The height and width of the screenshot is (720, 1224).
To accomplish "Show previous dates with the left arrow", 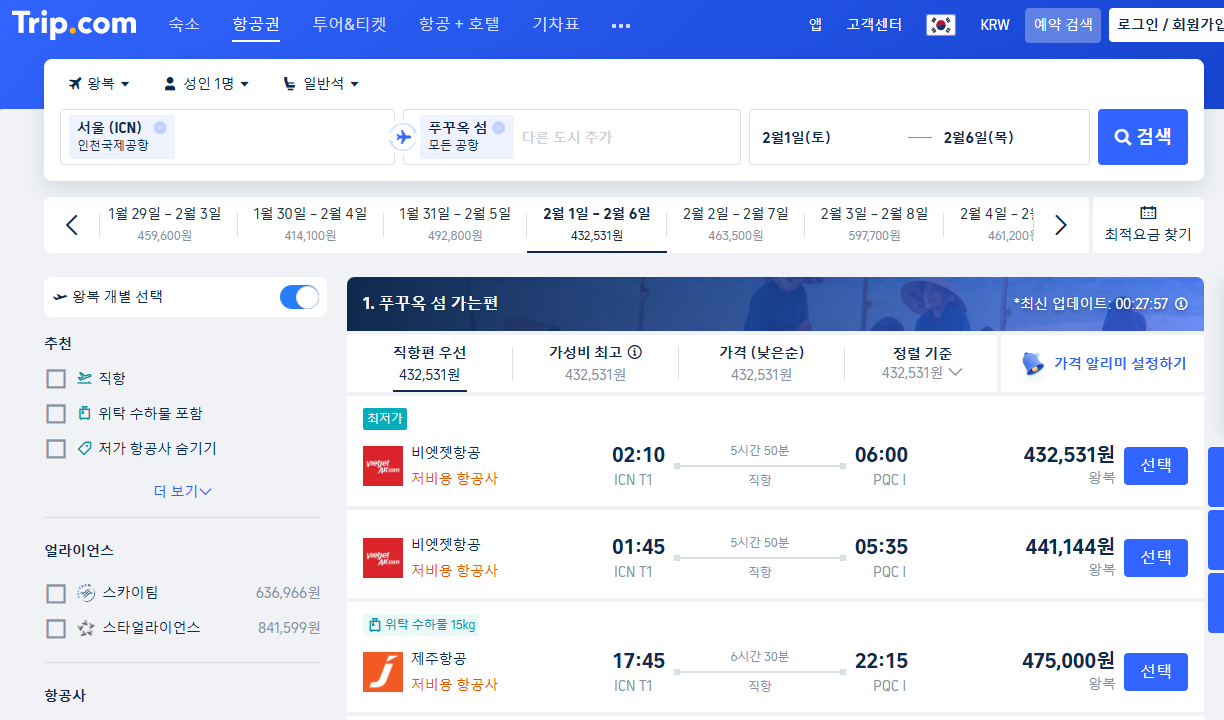I will [x=71, y=225].
